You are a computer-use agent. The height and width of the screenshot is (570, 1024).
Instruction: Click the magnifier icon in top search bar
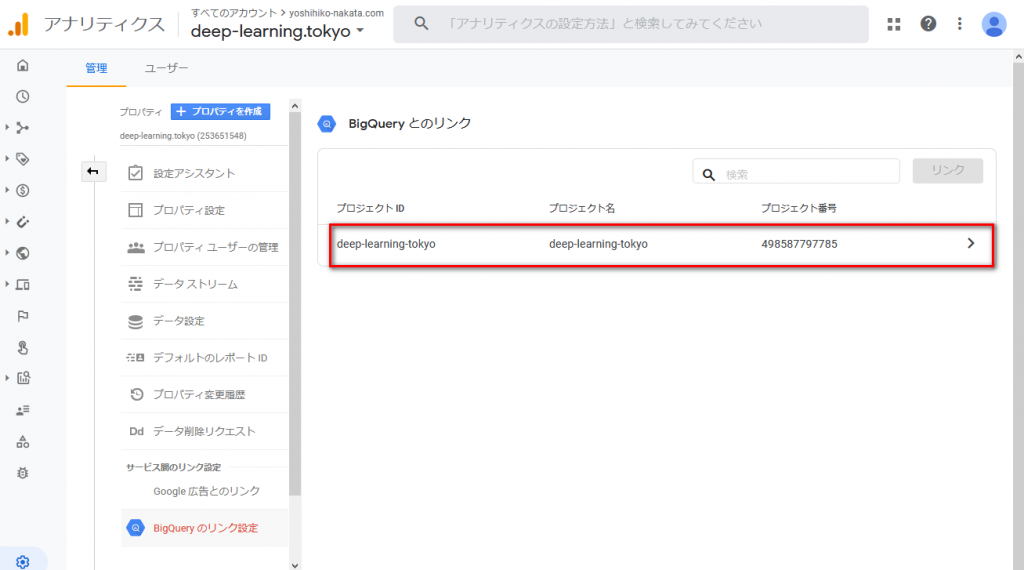tap(421, 24)
